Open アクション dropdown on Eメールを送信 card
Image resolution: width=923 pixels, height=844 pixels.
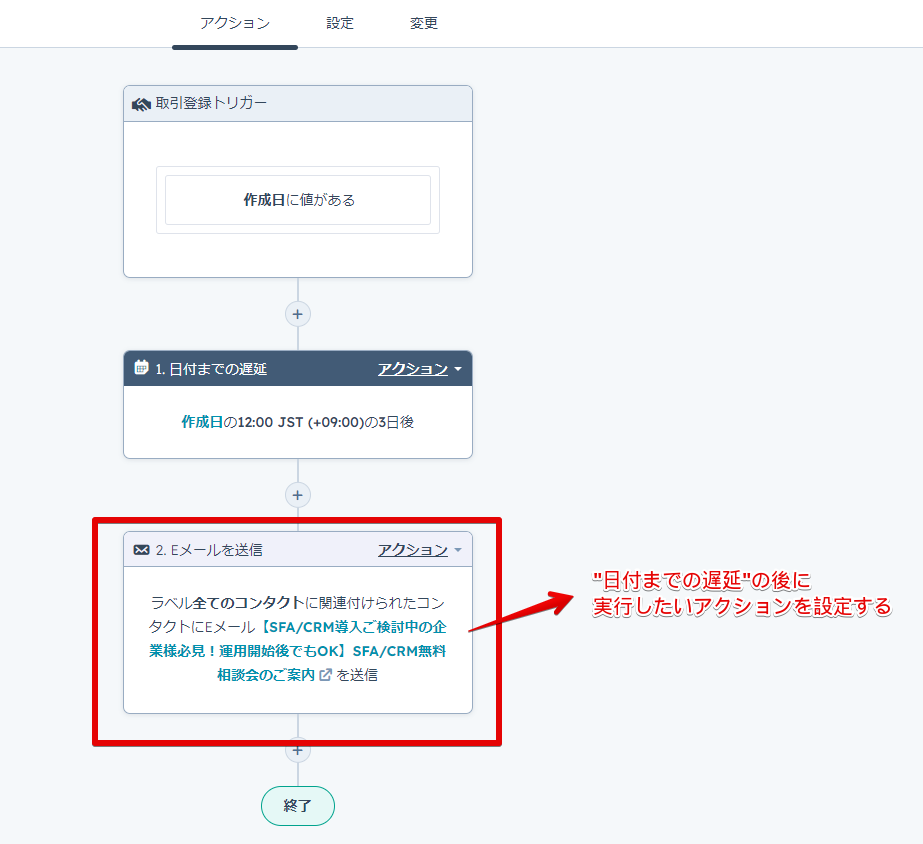[x=419, y=550]
